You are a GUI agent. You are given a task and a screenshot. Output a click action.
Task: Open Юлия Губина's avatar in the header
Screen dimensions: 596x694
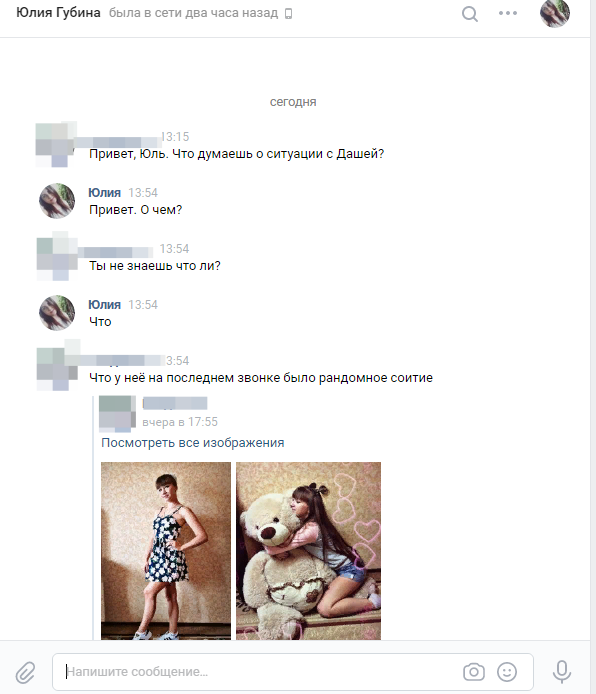tap(554, 13)
